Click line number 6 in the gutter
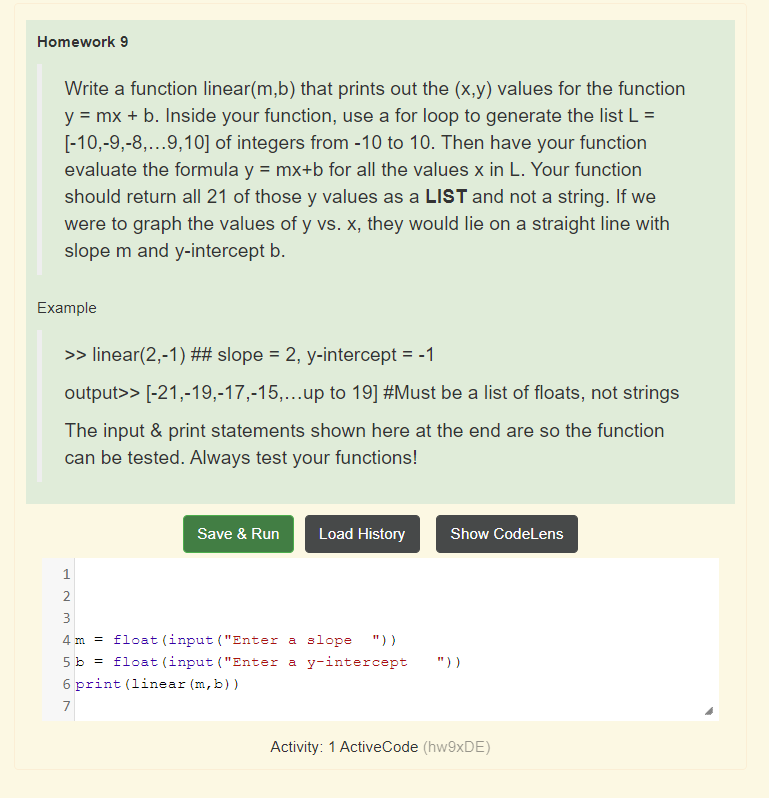This screenshot has height=798, width=769. [66, 684]
